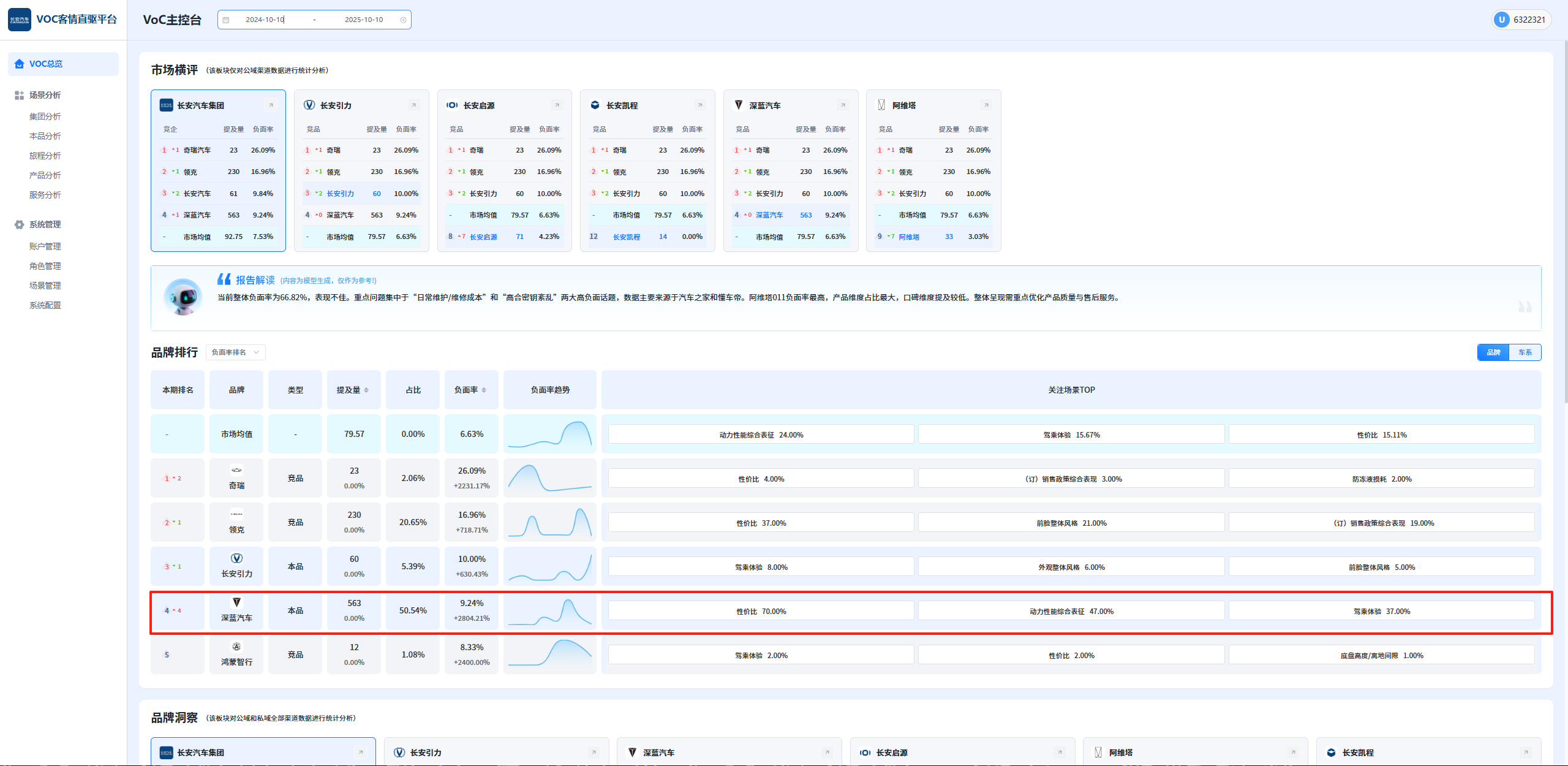
Task: Collapse the 场景分析 sidebar group
Action: pos(45,95)
